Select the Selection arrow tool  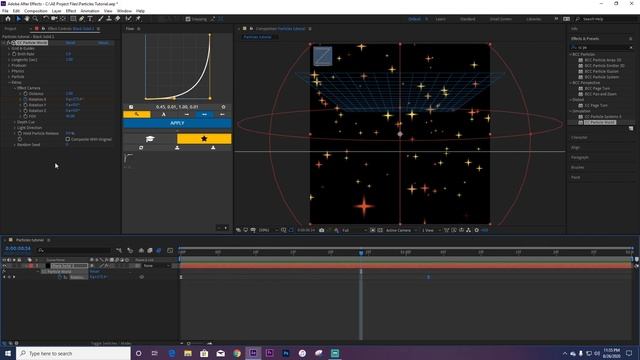click(18, 19)
